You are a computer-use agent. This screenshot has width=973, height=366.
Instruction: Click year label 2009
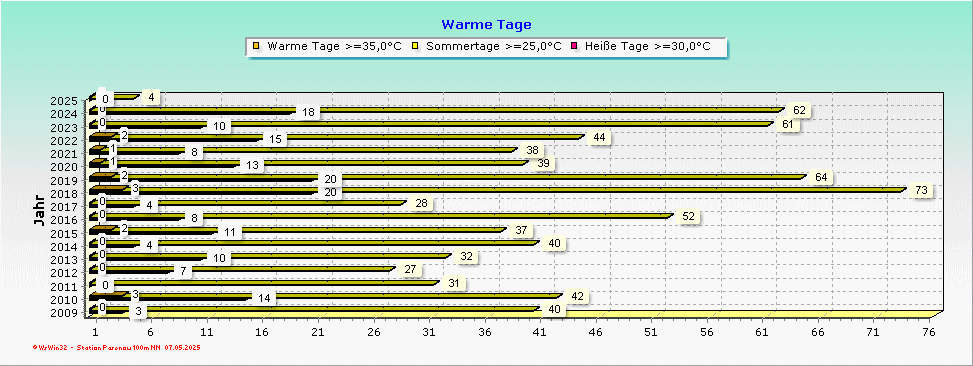[x=65, y=313]
